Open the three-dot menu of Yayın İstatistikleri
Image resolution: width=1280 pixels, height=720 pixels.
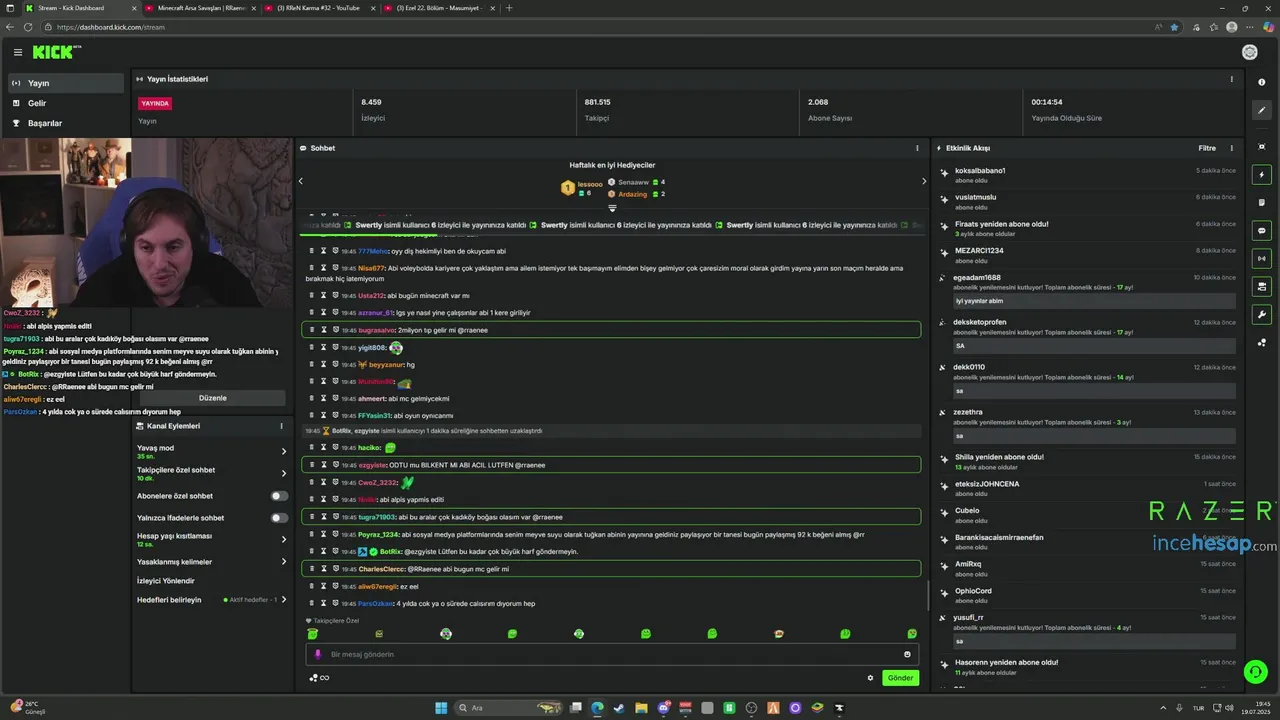[1231, 79]
